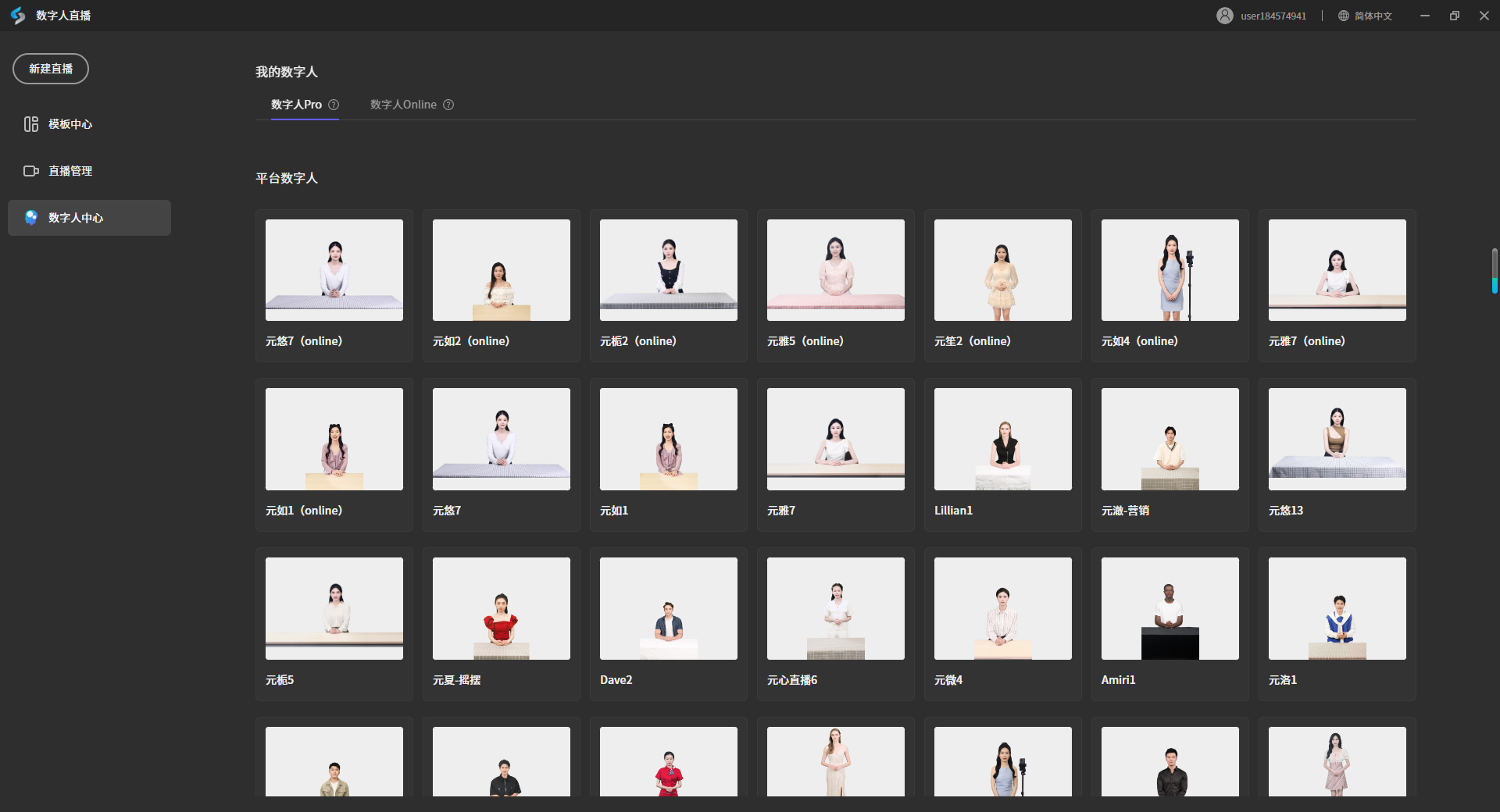1500x812 pixels.
Task: Click the app logo in title bar
Action: [18, 16]
